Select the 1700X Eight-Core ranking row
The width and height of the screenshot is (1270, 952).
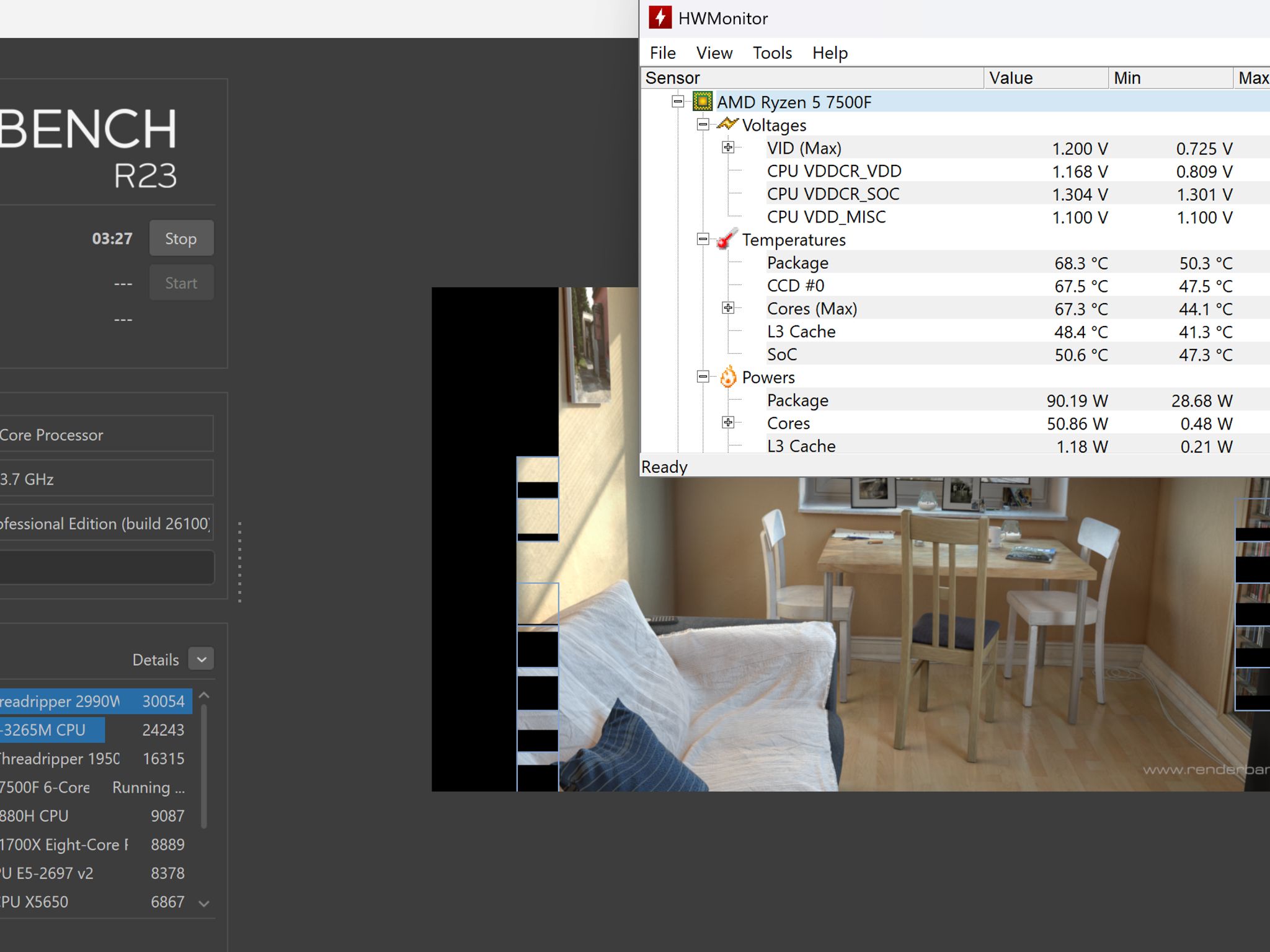(95, 844)
